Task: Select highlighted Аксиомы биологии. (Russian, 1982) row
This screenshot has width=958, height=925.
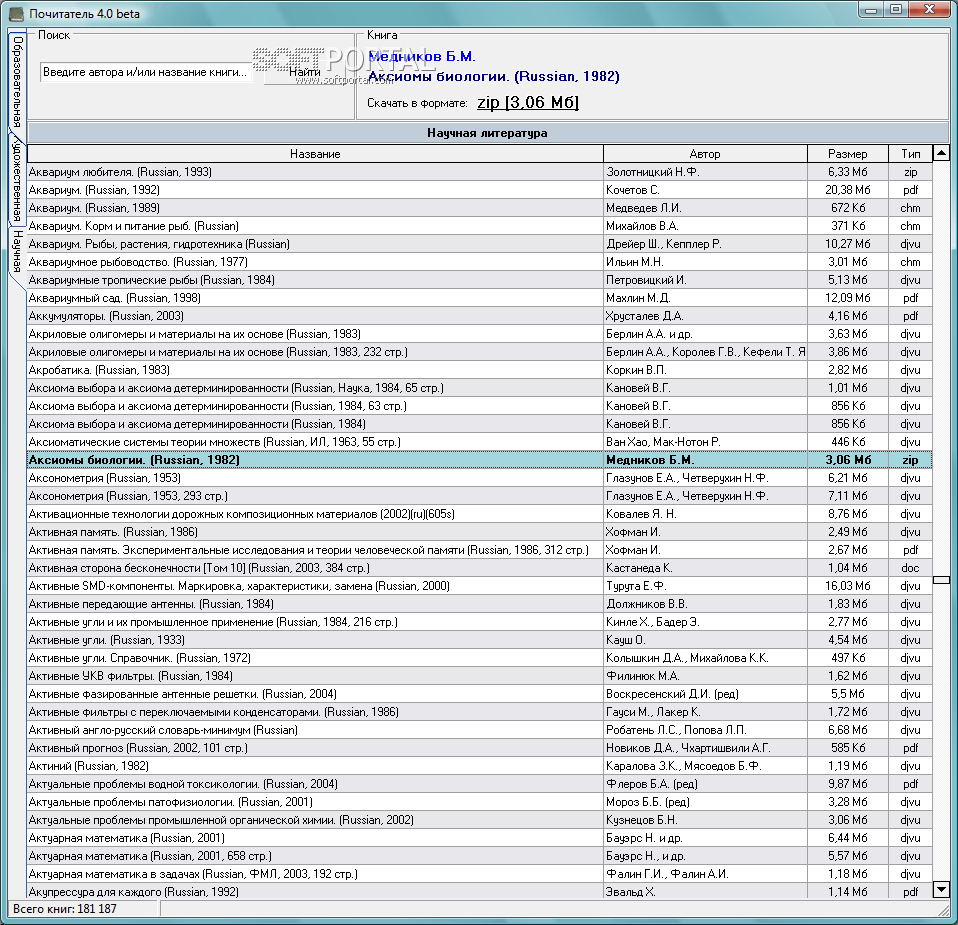Action: pos(480,460)
